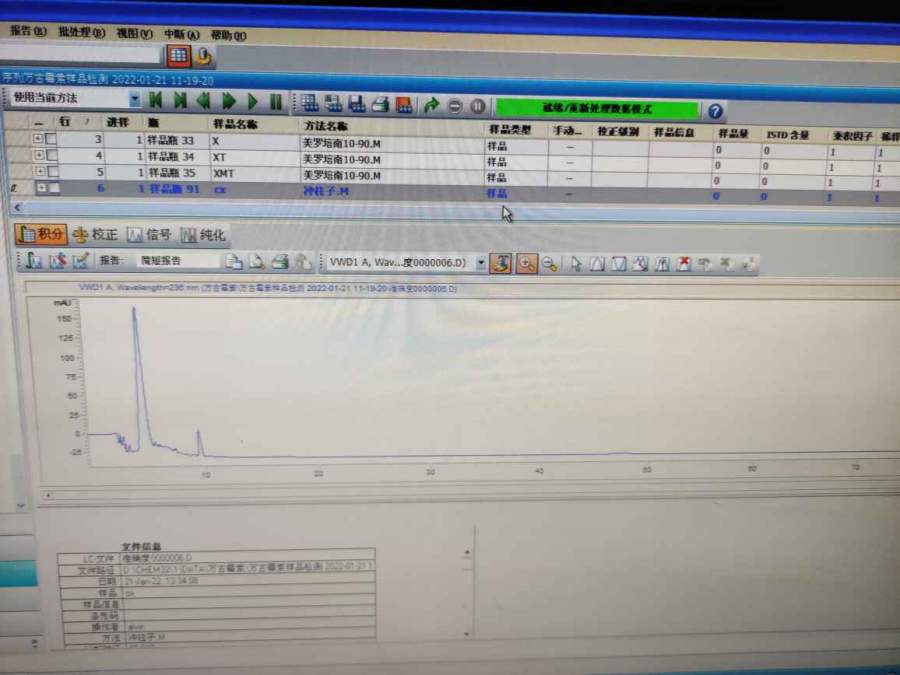Switch to the 纯化 tab
The image size is (900, 675).
(203, 235)
